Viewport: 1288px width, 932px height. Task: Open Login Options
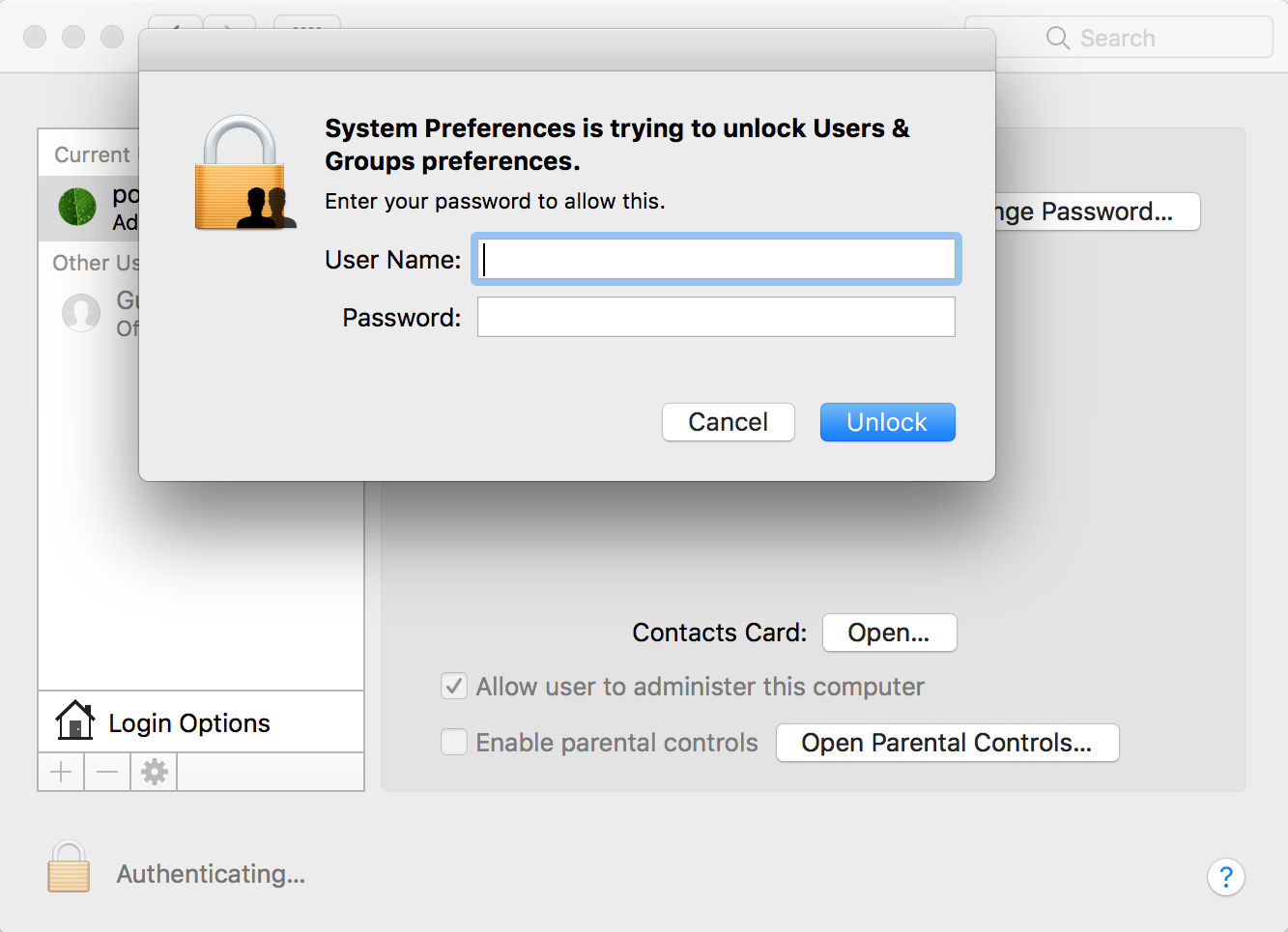pos(201,721)
